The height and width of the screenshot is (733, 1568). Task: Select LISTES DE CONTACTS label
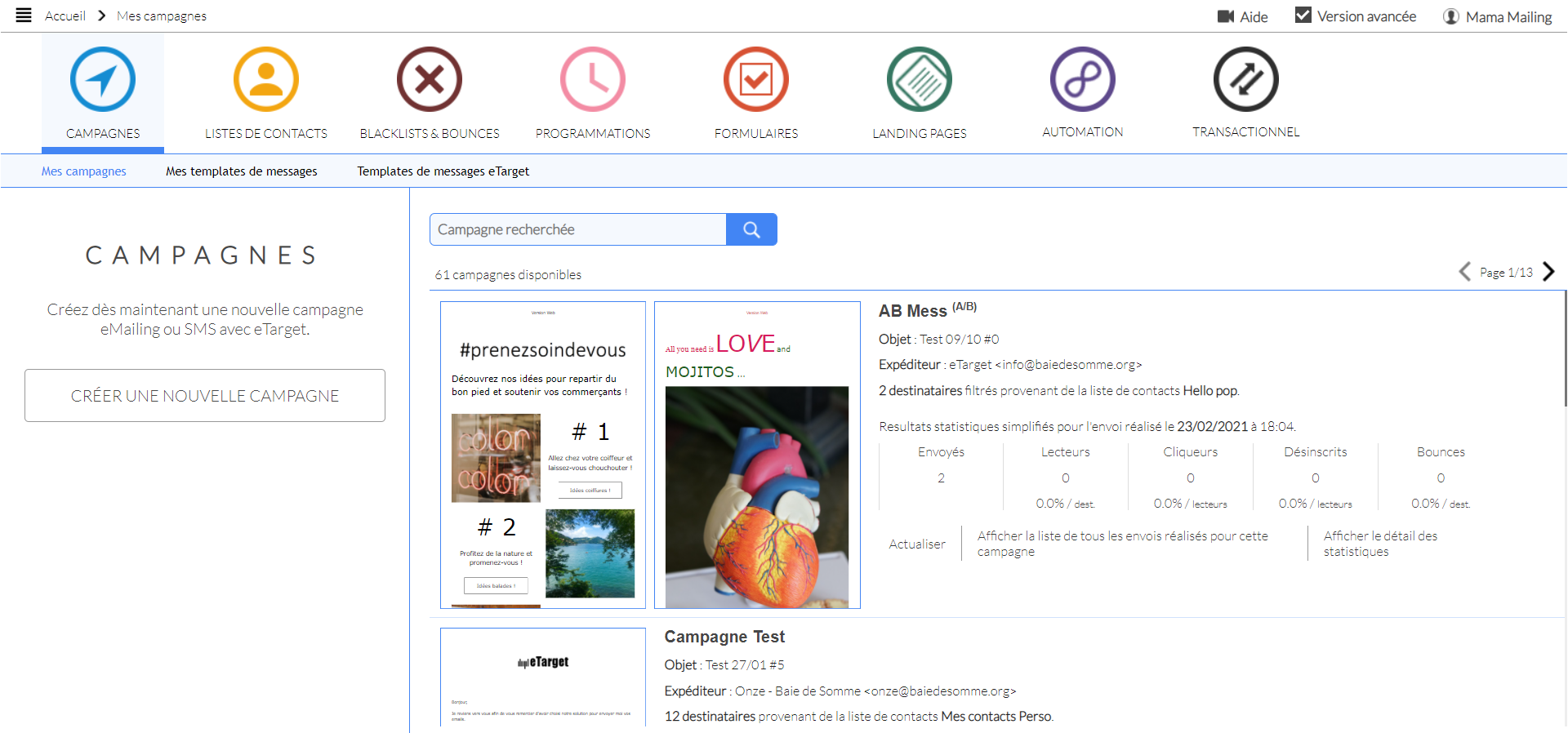click(x=266, y=133)
